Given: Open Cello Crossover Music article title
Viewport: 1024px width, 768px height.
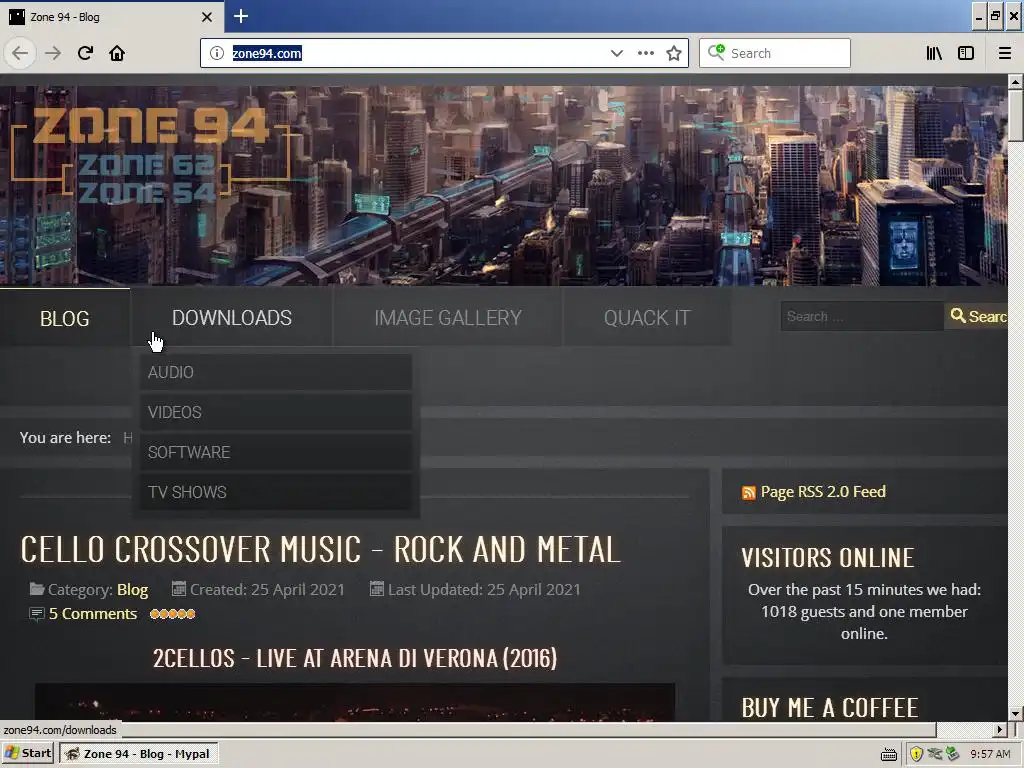Looking at the screenshot, I should (x=321, y=549).
